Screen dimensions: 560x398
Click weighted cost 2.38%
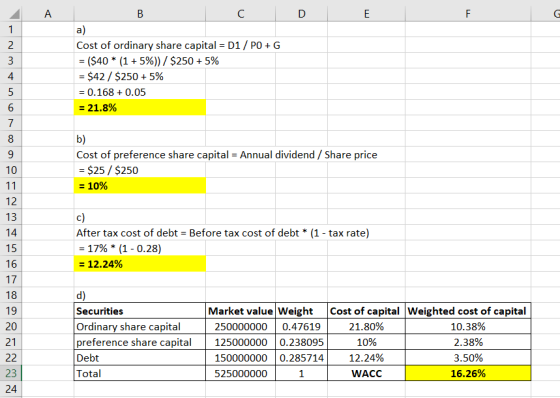point(468,342)
